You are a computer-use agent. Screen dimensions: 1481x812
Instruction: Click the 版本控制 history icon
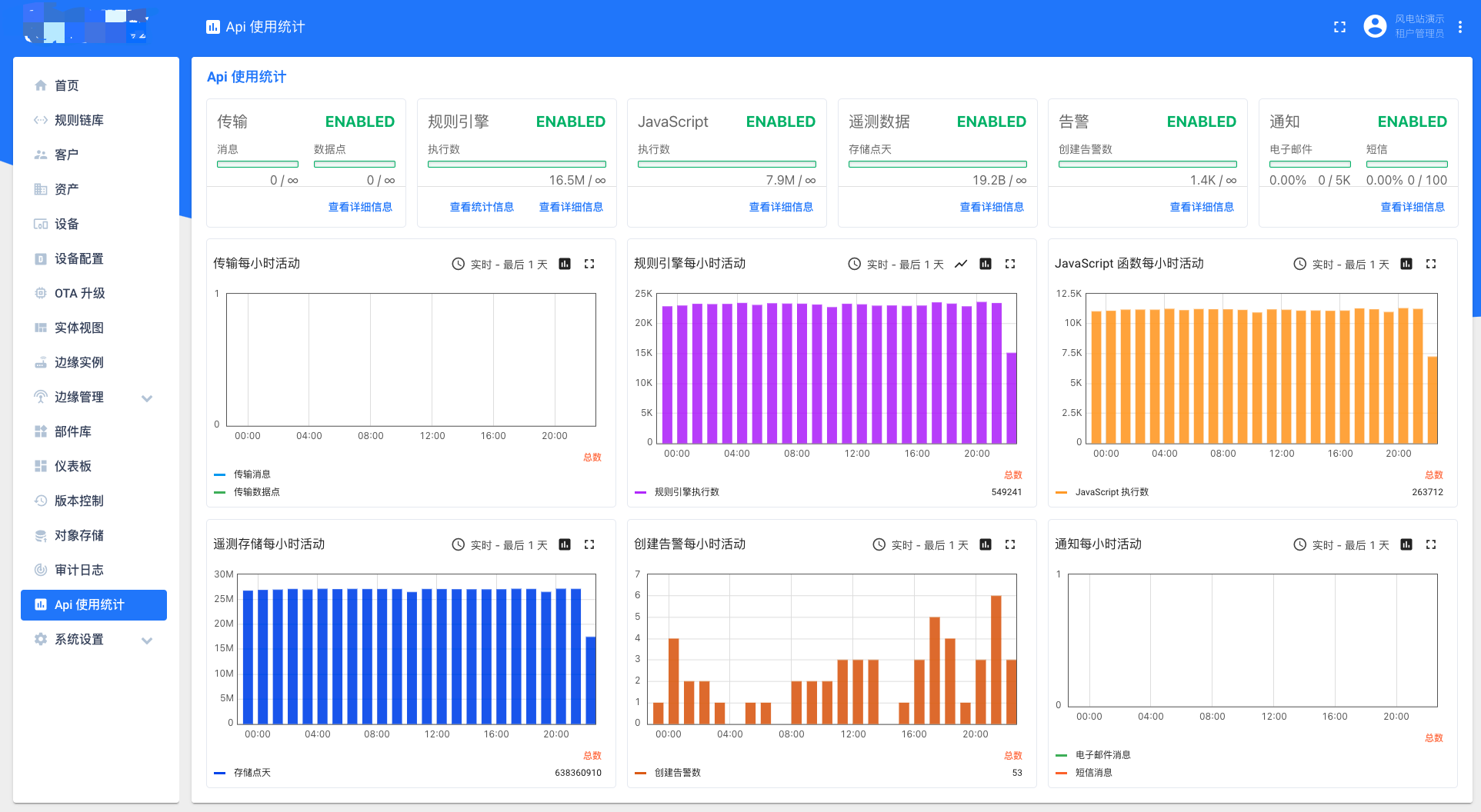click(41, 501)
